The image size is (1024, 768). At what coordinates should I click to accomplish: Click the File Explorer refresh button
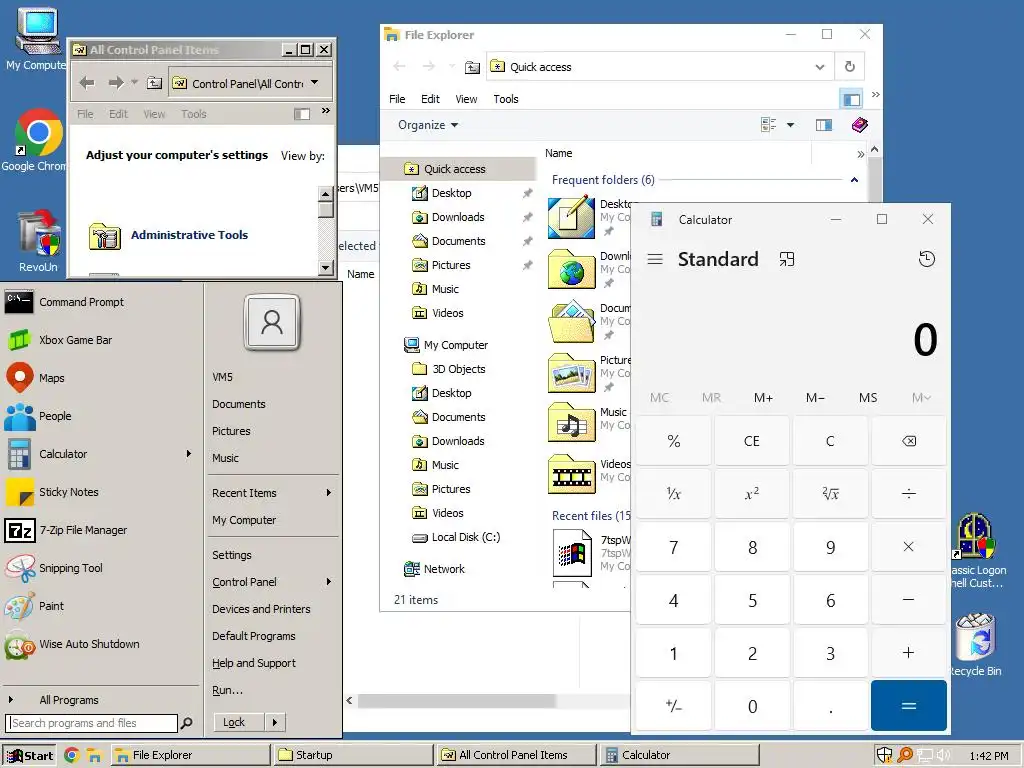point(850,67)
